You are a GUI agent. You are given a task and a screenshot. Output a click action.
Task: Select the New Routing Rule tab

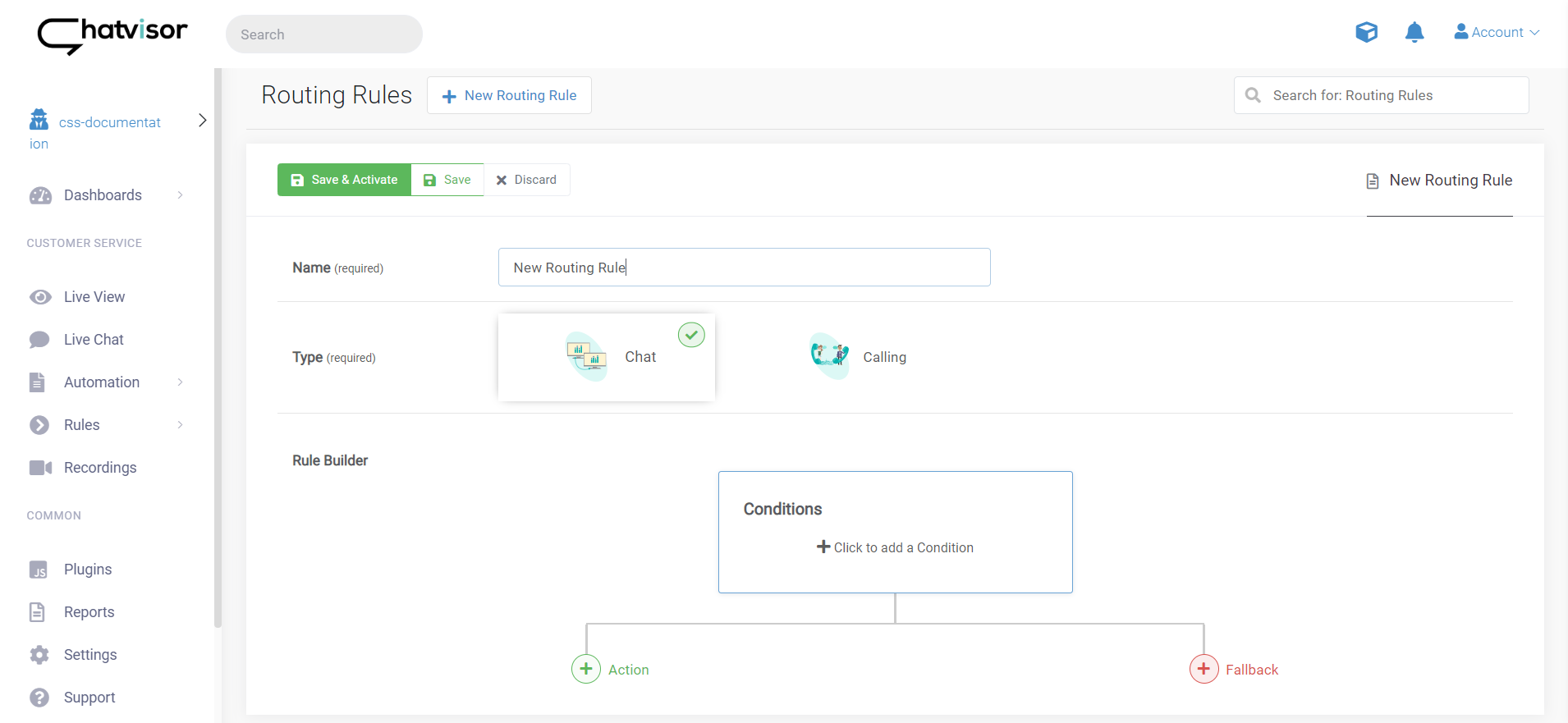[1439, 181]
